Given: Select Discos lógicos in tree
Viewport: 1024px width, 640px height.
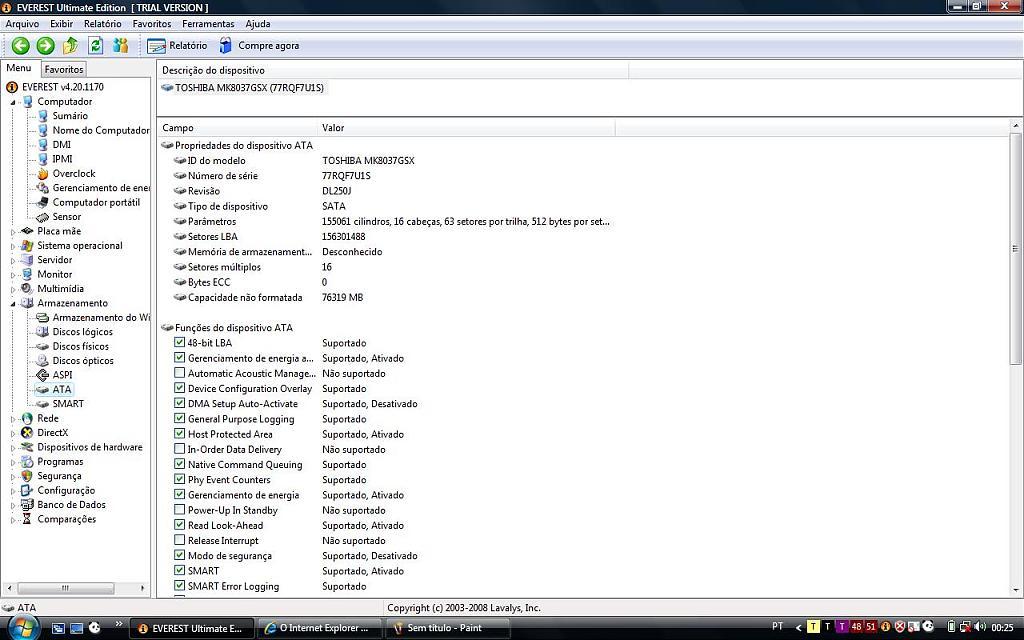Looking at the screenshot, I should (x=82, y=332).
